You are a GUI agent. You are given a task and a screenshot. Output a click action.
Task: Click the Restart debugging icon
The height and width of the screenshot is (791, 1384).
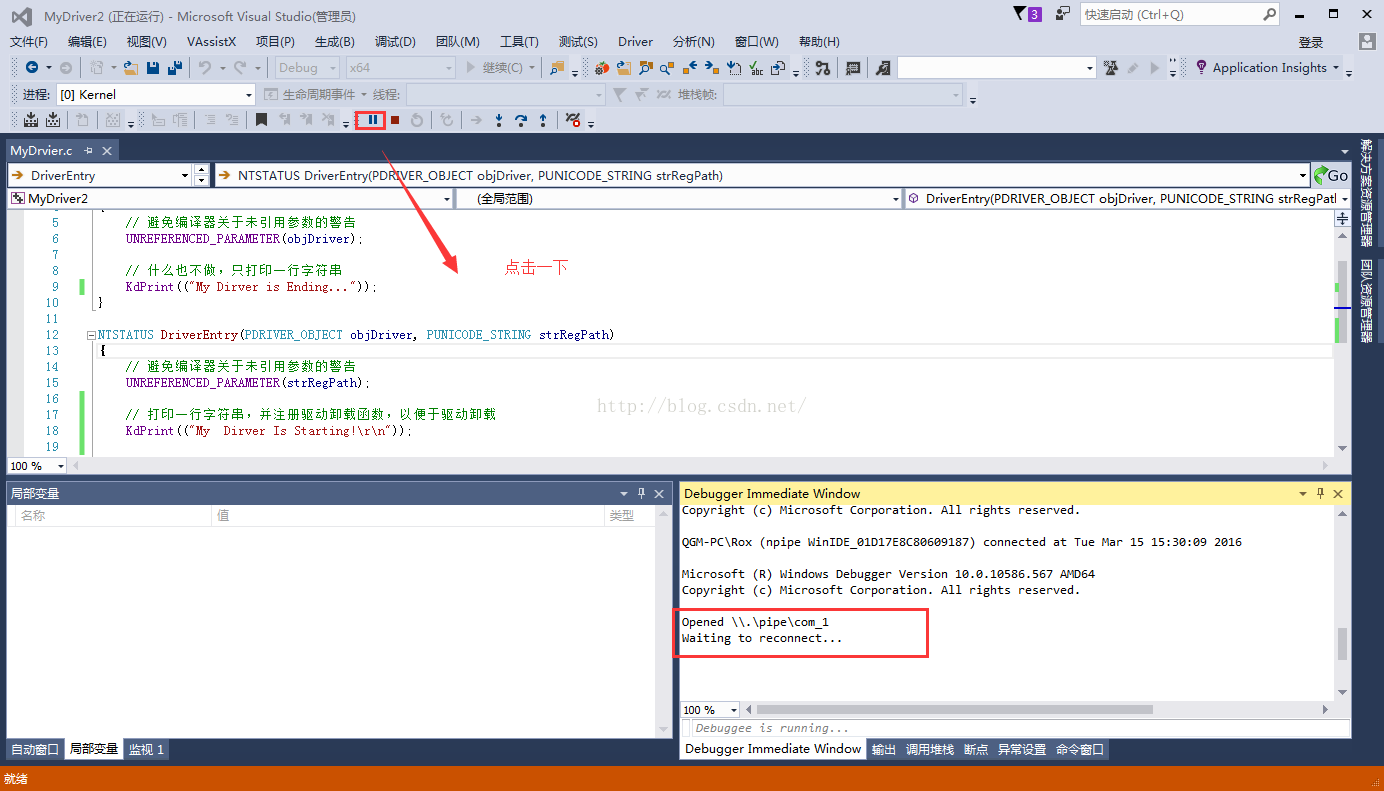pos(417,120)
